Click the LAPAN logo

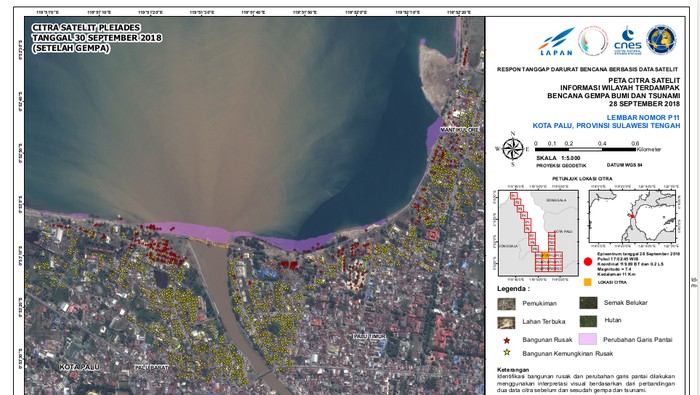click(556, 41)
